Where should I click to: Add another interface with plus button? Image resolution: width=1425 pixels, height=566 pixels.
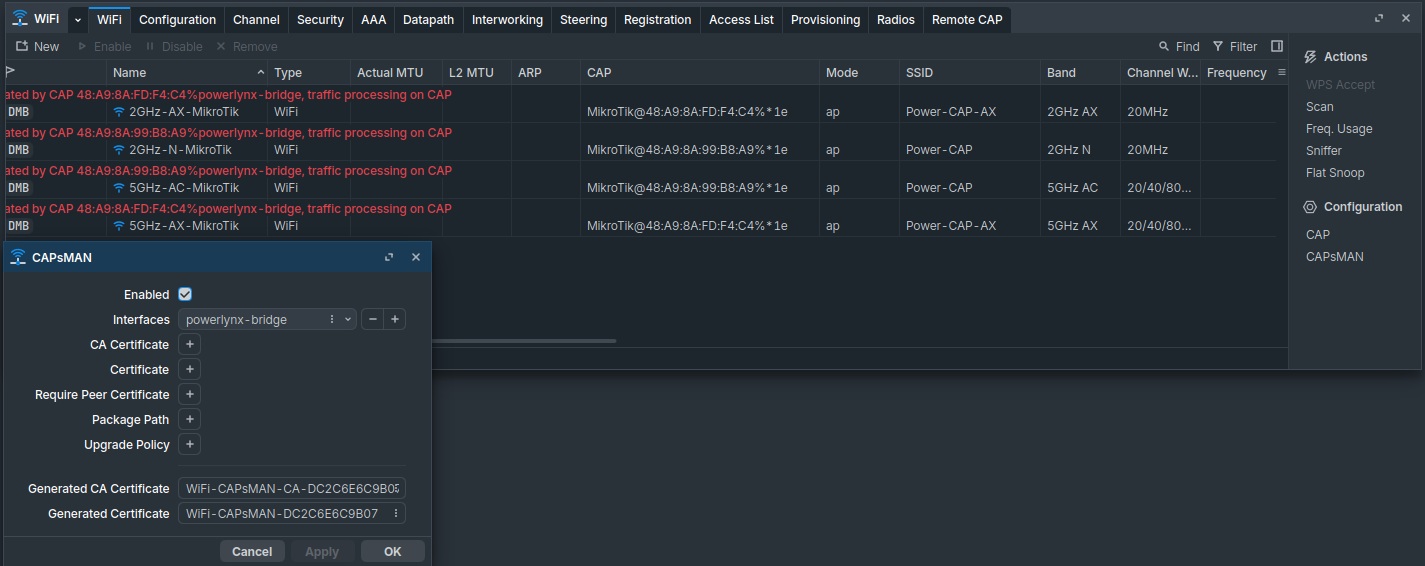click(x=395, y=319)
